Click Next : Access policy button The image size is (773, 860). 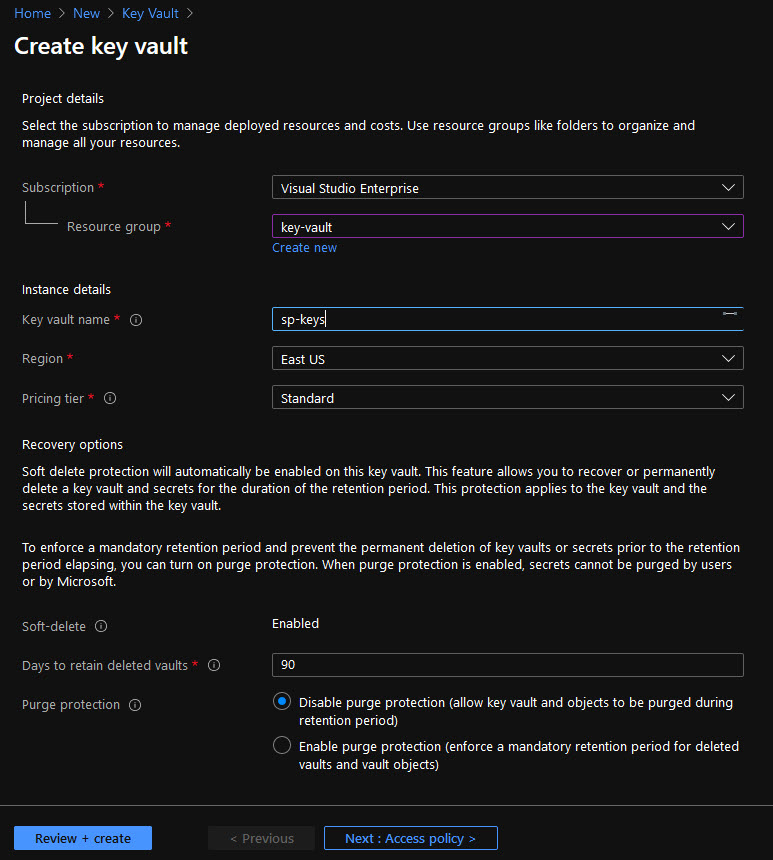(x=410, y=838)
